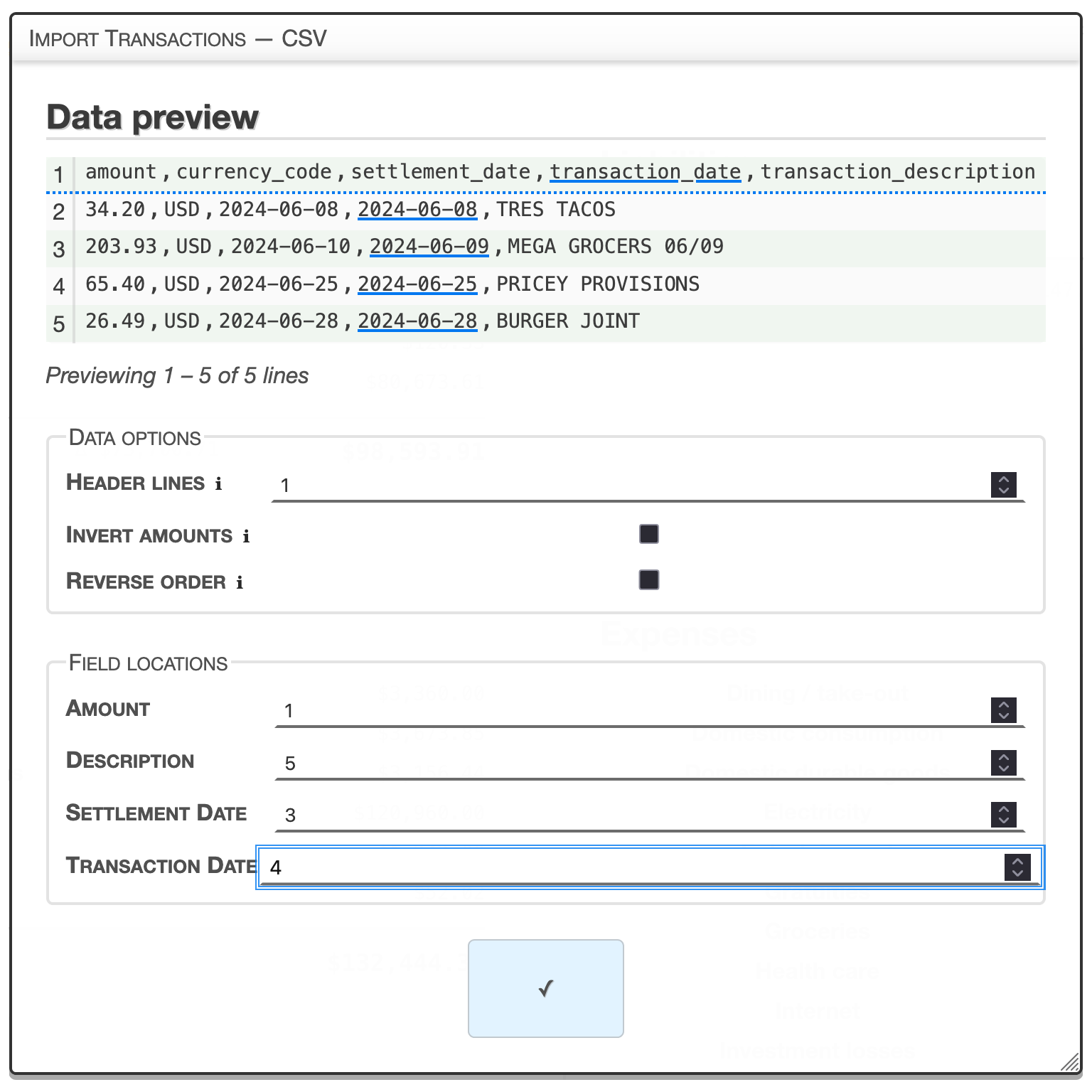Enable the Reverse Order checkbox
1092x1092 pixels.
click(x=648, y=580)
